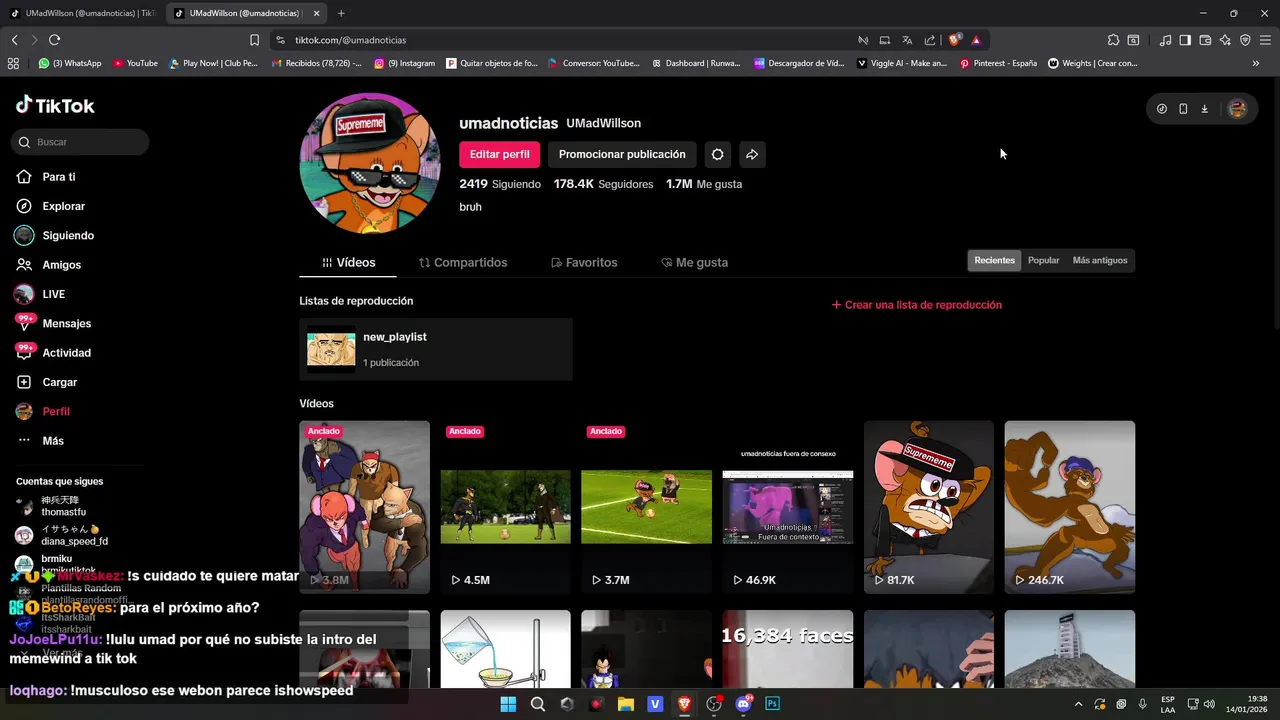Open the browser hamburger menu
The width and height of the screenshot is (1280, 720).
coord(1265,40)
